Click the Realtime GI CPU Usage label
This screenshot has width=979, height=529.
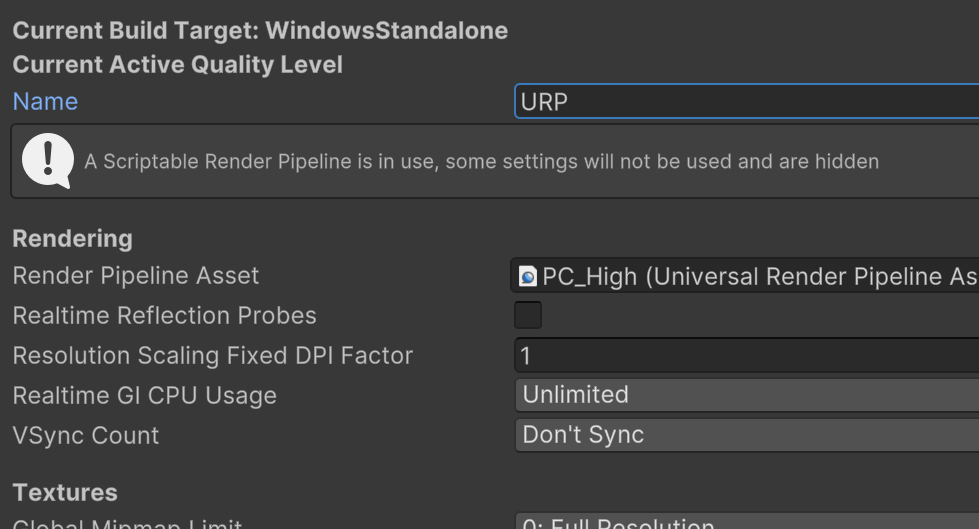(144, 396)
